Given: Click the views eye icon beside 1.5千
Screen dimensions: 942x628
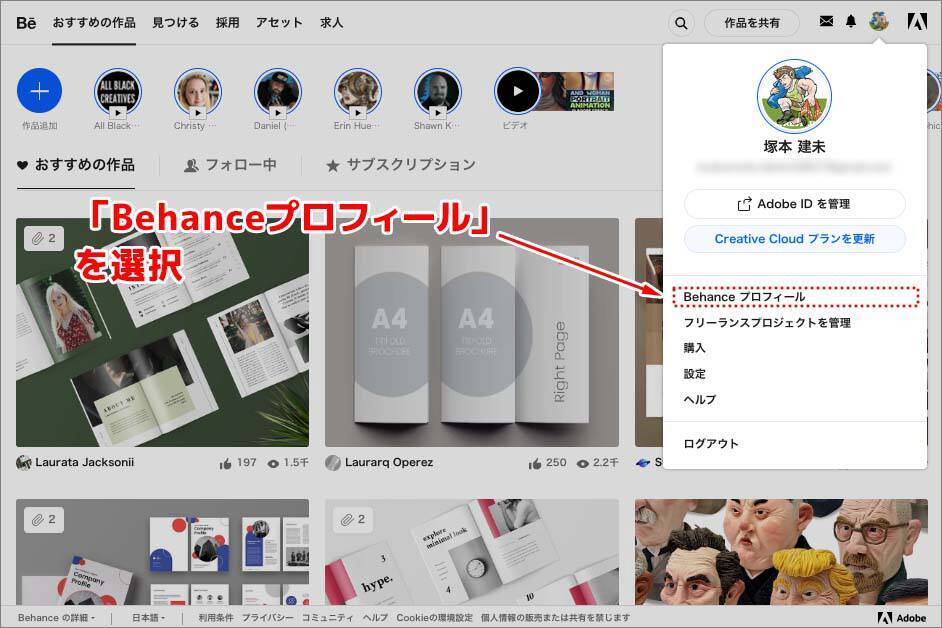Looking at the screenshot, I should click(273, 463).
